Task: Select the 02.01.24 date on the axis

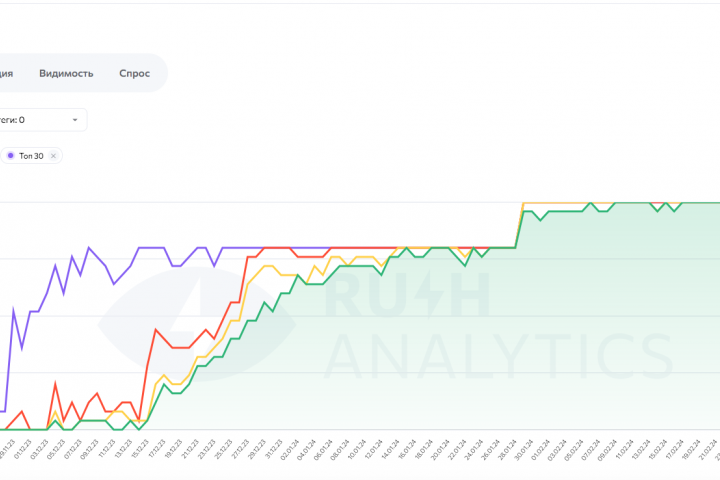Action: click(290, 446)
